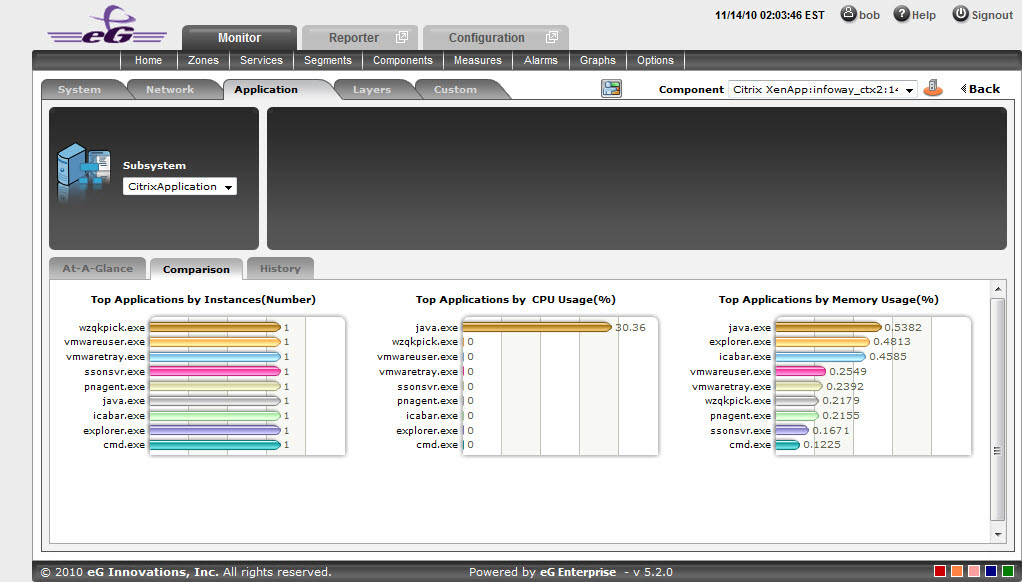1022x582 pixels.
Task: Switch to the Comparison tab
Action: tap(196, 269)
